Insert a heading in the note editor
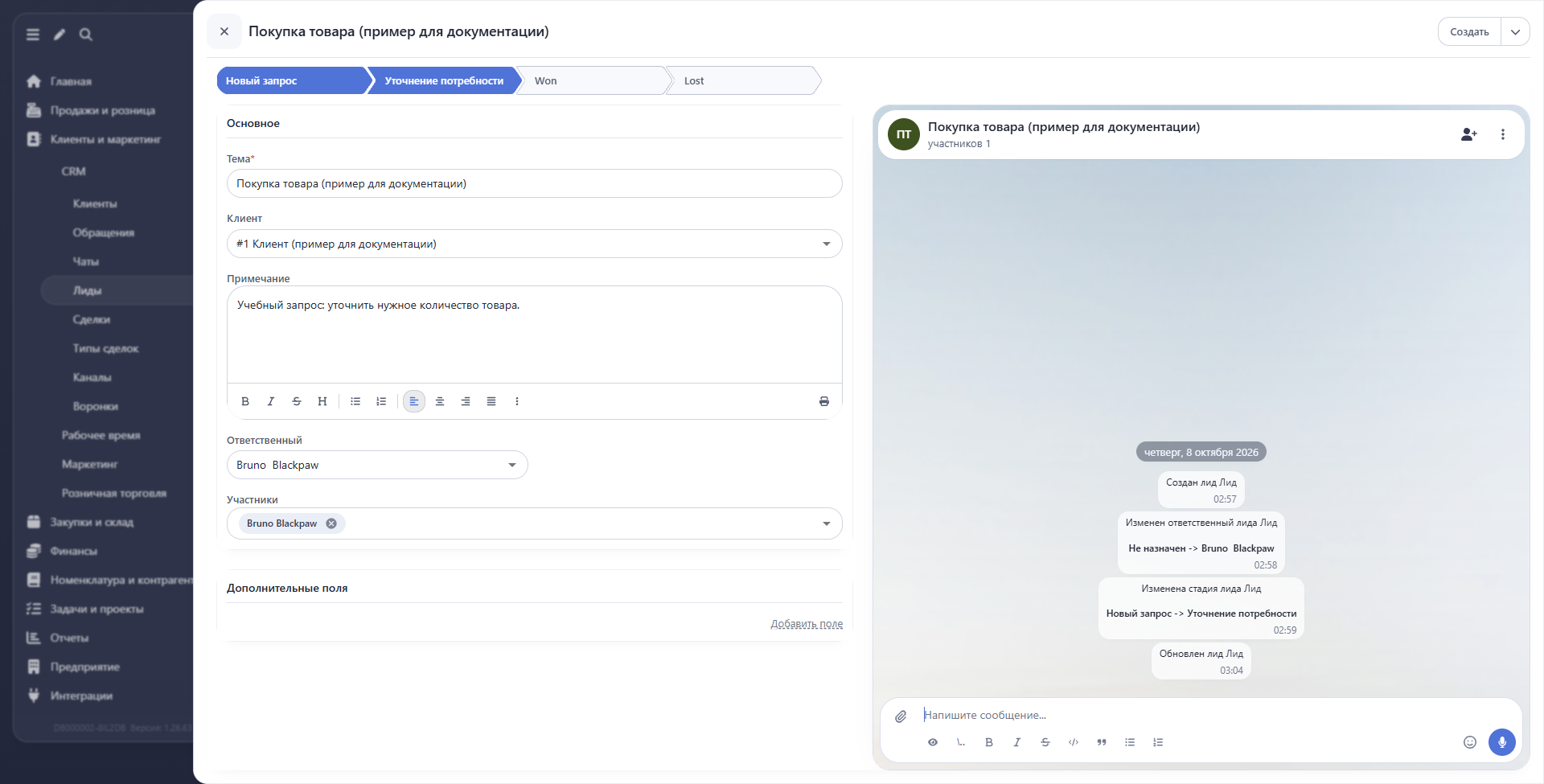Image resolution: width=1544 pixels, height=784 pixels. [322, 401]
